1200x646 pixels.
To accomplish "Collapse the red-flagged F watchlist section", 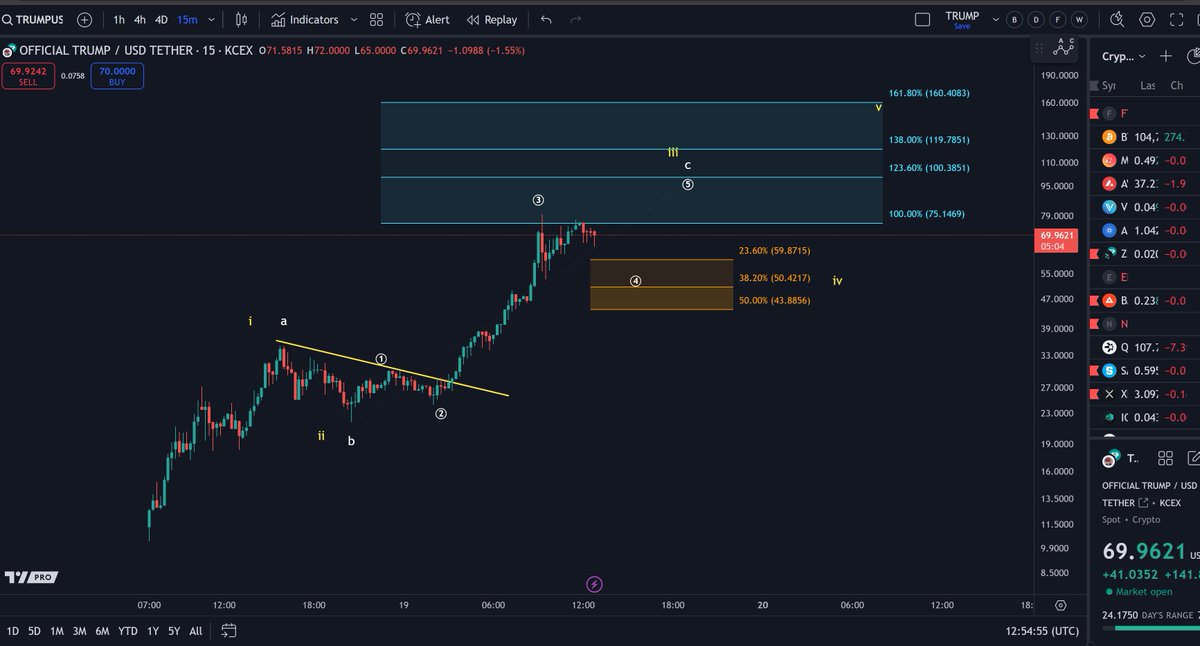I will pyautogui.click(x=1144, y=114).
